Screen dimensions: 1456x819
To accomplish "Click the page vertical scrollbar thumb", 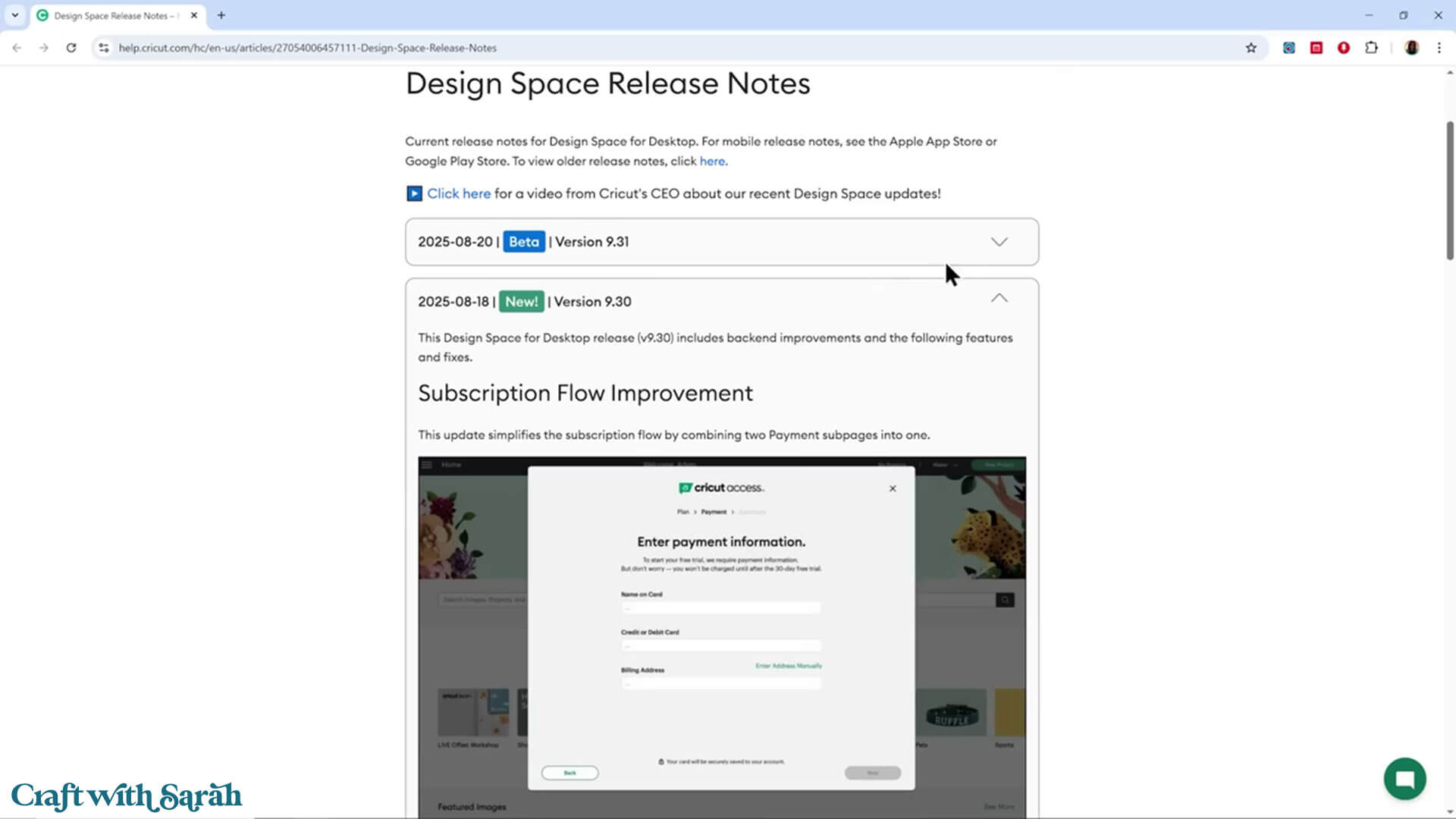I will click(x=1450, y=190).
